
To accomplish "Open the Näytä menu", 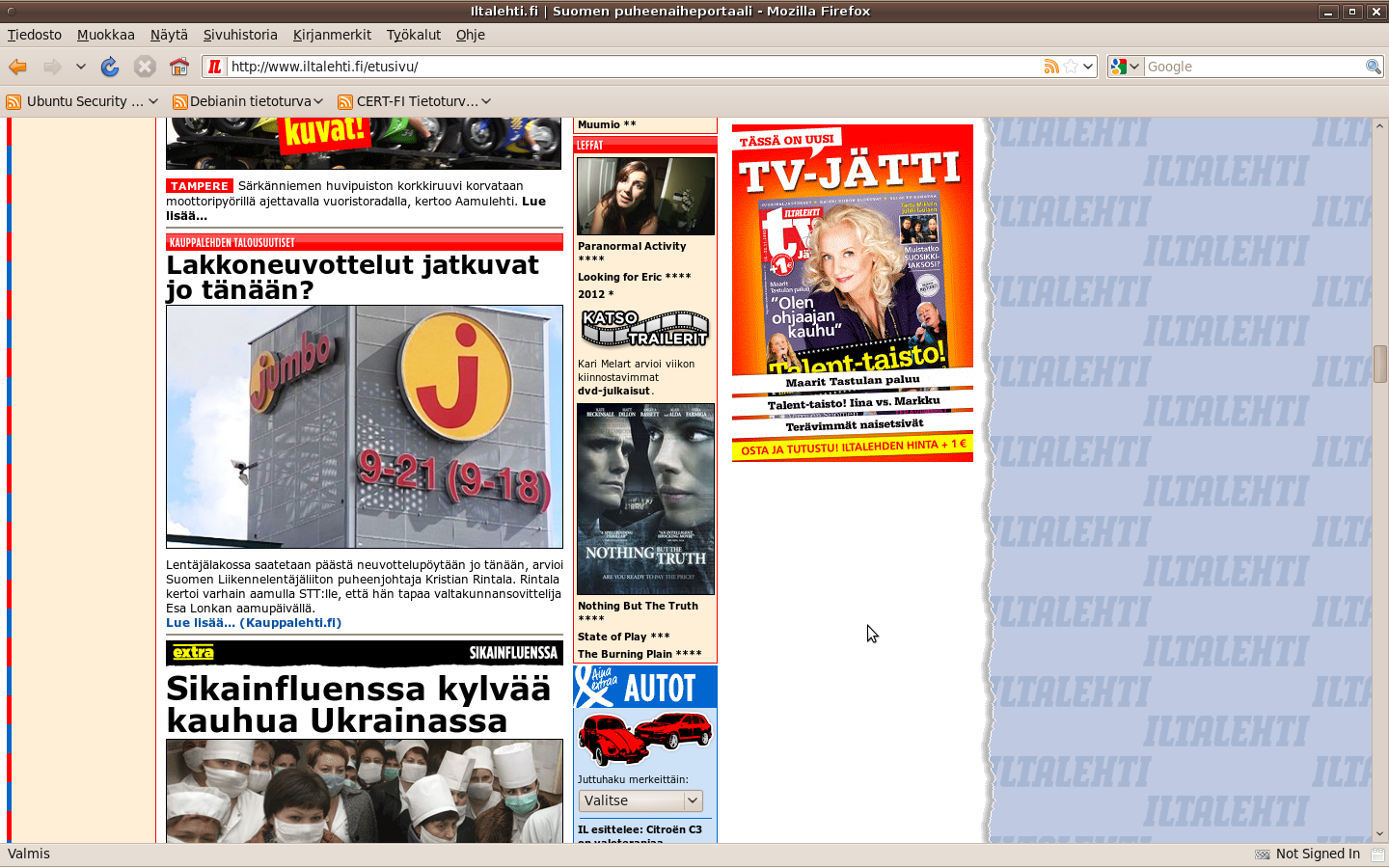I will tap(169, 35).
